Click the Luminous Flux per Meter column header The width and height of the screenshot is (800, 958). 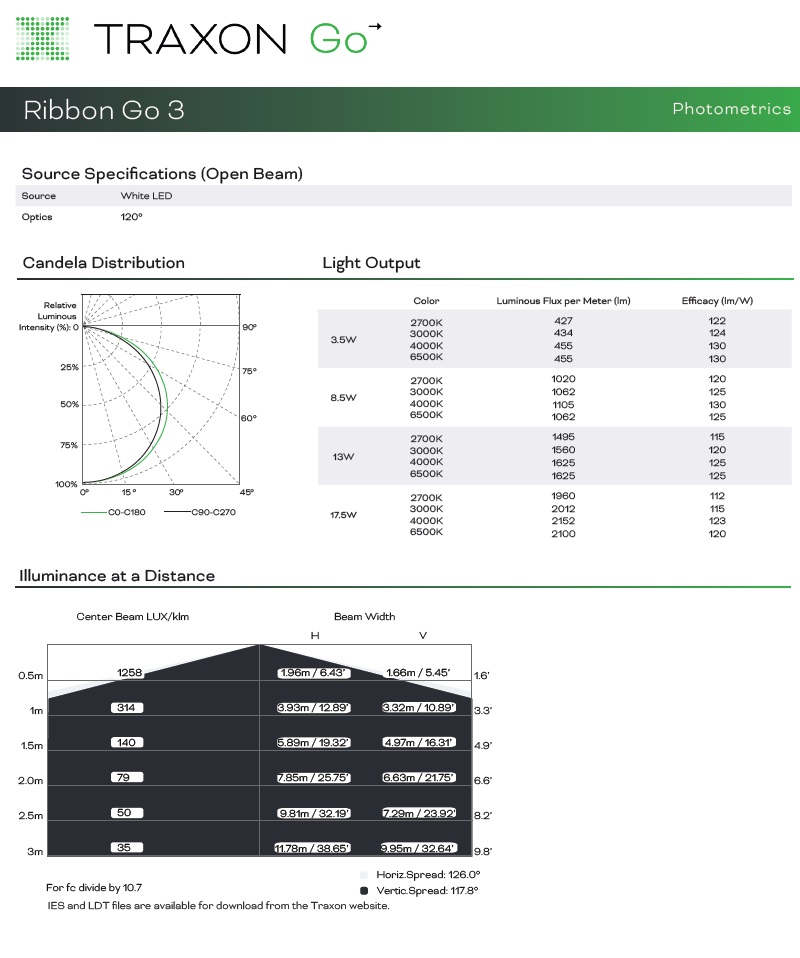563,301
